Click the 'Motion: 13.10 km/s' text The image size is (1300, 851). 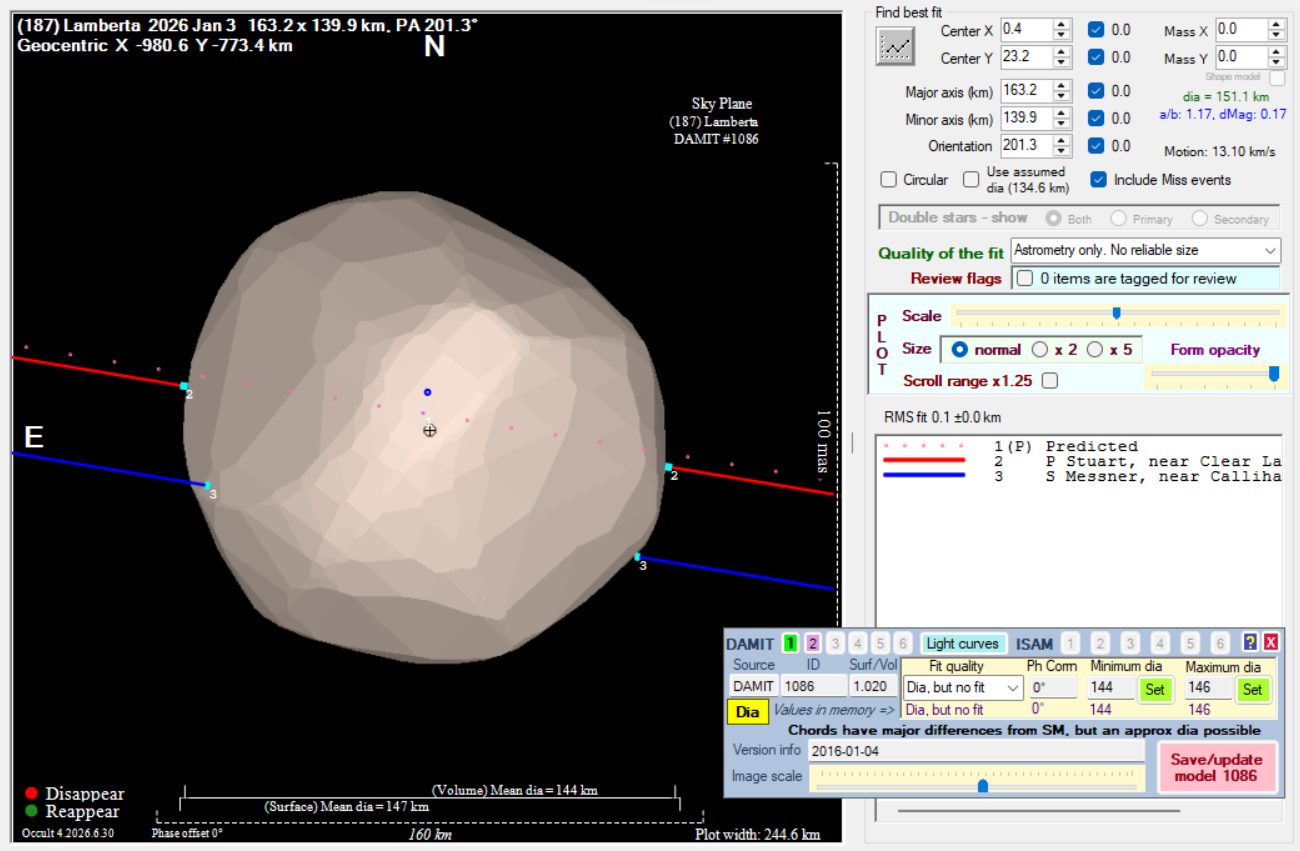pyautogui.click(x=1219, y=152)
